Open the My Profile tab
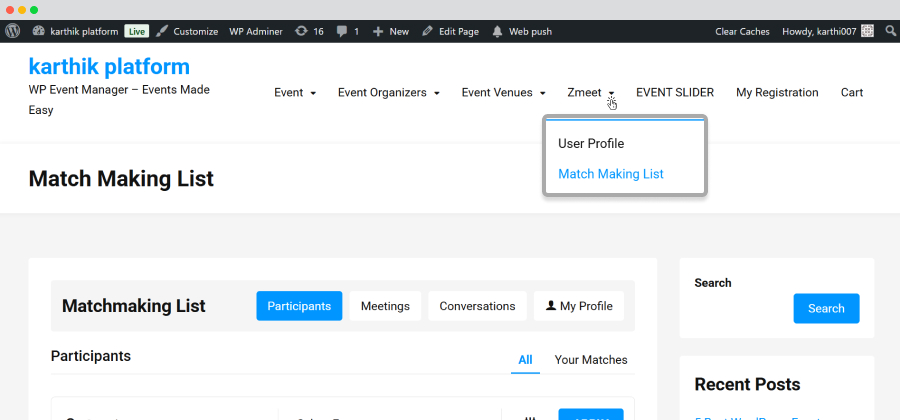The image size is (900, 420). [579, 306]
